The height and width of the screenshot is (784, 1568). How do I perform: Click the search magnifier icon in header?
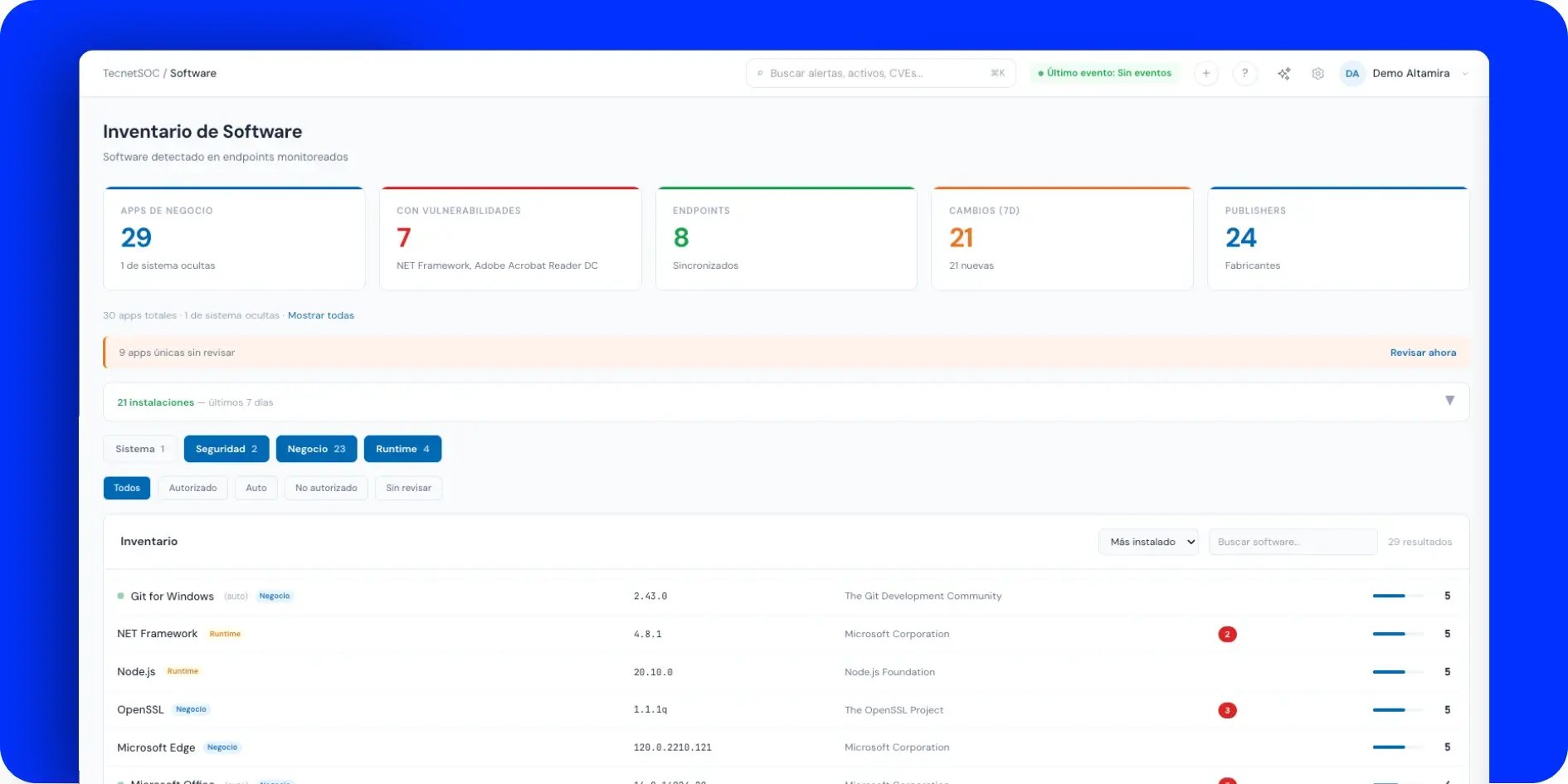click(x=760, y=74)
